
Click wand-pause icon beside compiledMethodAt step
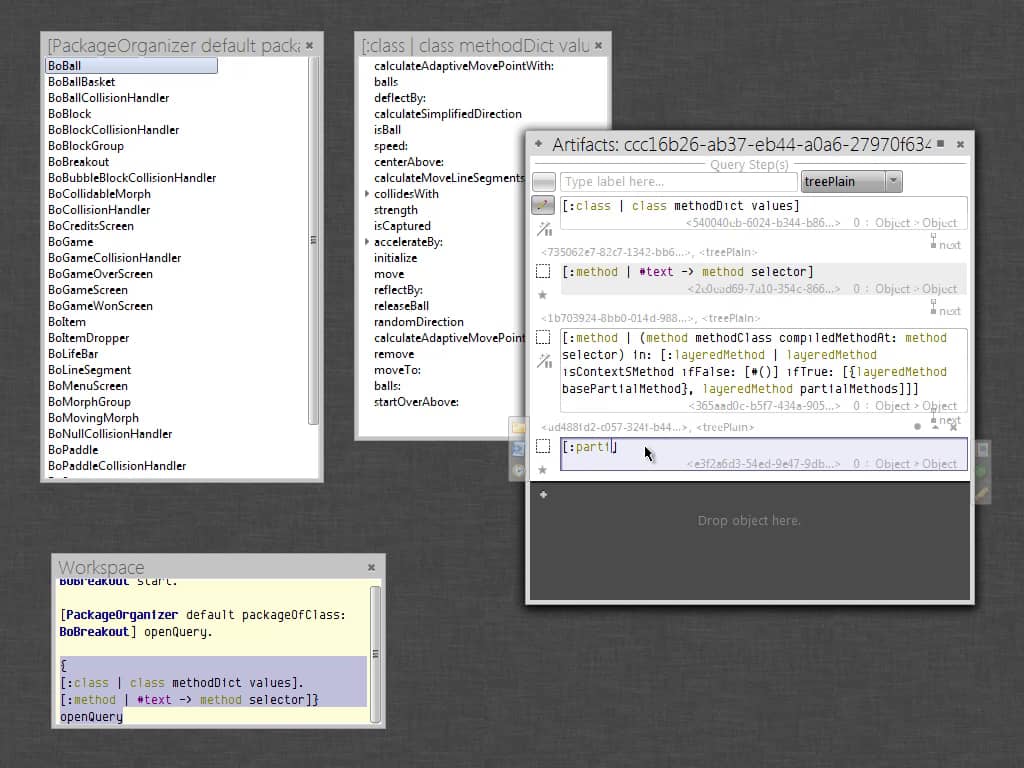(544, 360)
